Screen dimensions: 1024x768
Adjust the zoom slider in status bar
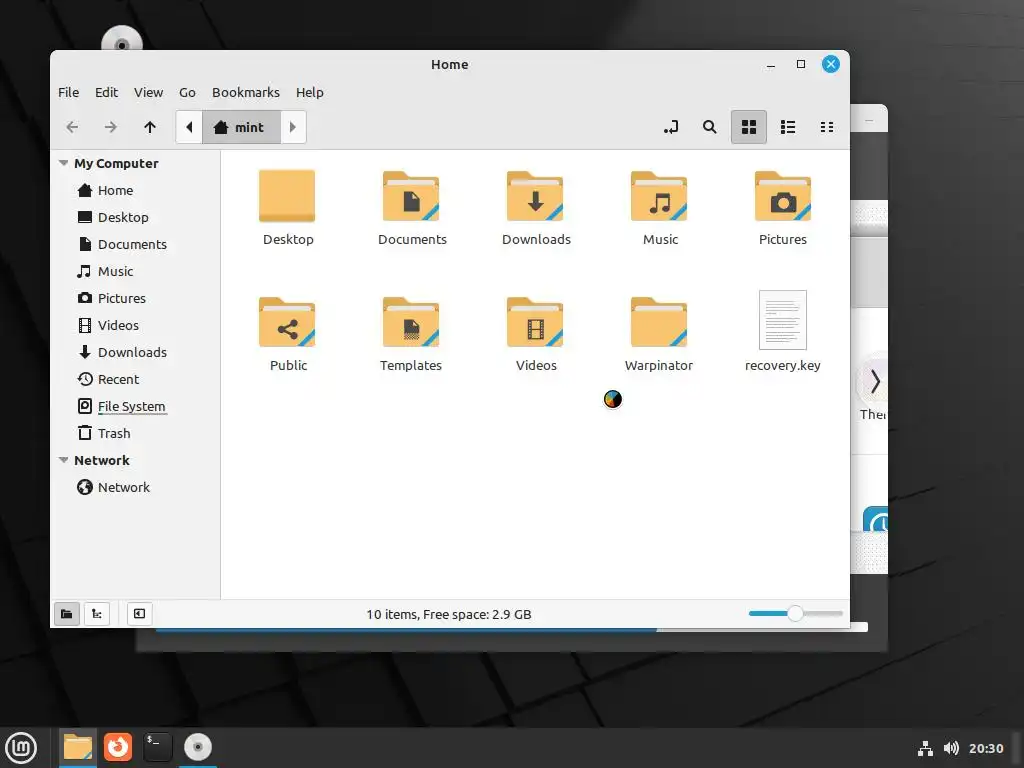click(795, 614)
